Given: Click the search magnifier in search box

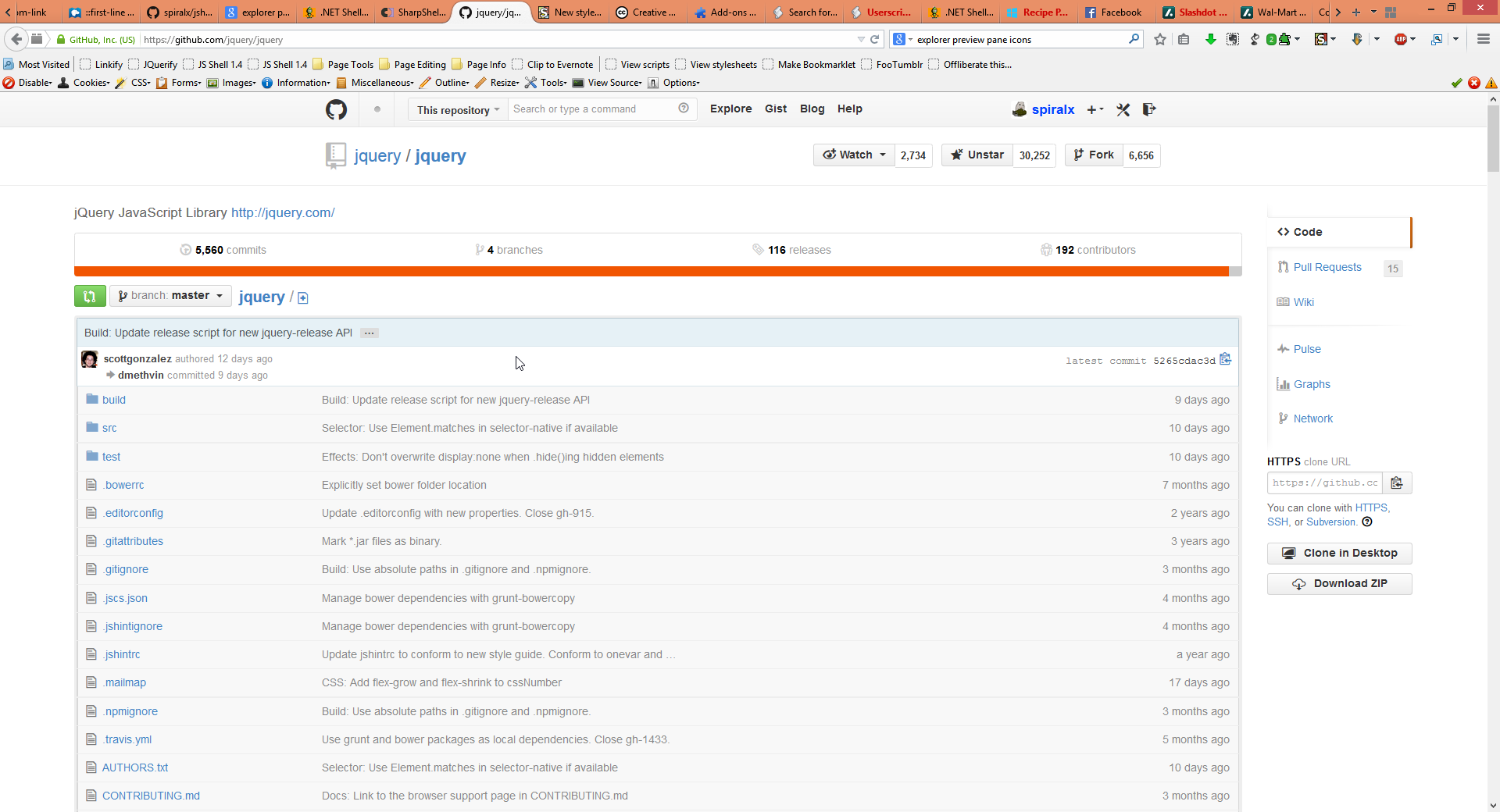Looking at the screenshot, I should [x=1134, y=39].
